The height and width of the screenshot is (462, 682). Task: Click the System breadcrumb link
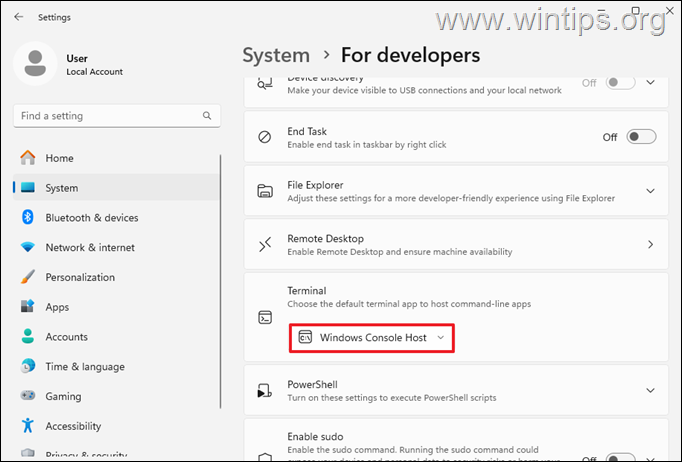tap(276, 55)
